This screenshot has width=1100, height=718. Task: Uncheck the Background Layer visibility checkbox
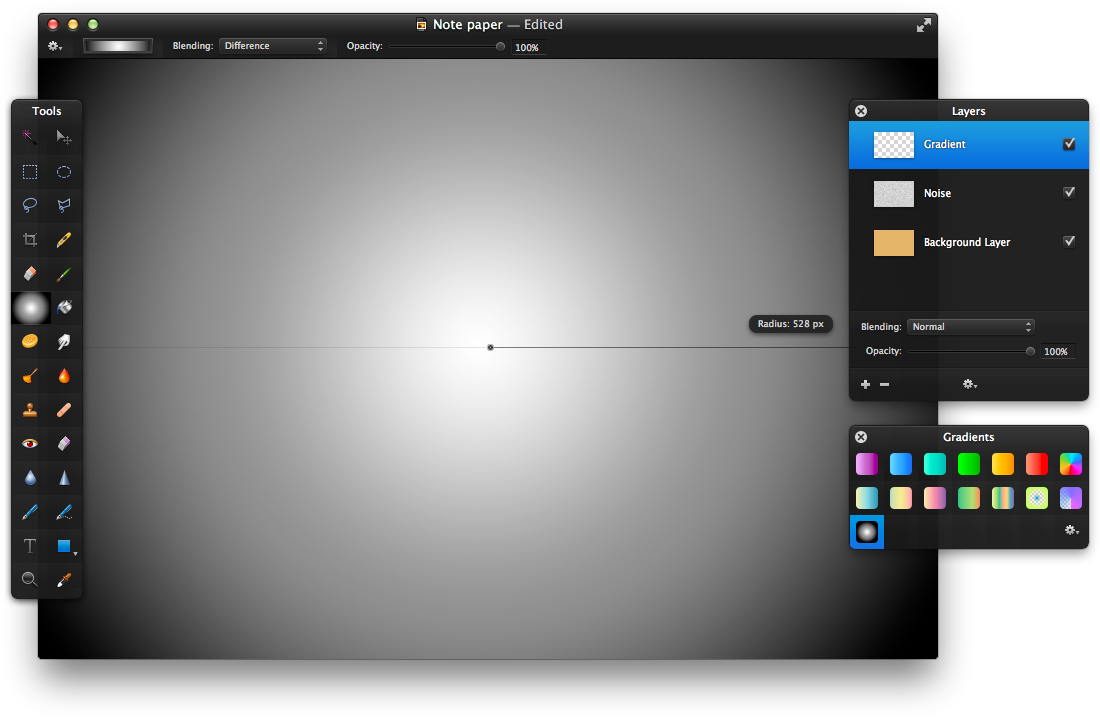point(1069,242)
